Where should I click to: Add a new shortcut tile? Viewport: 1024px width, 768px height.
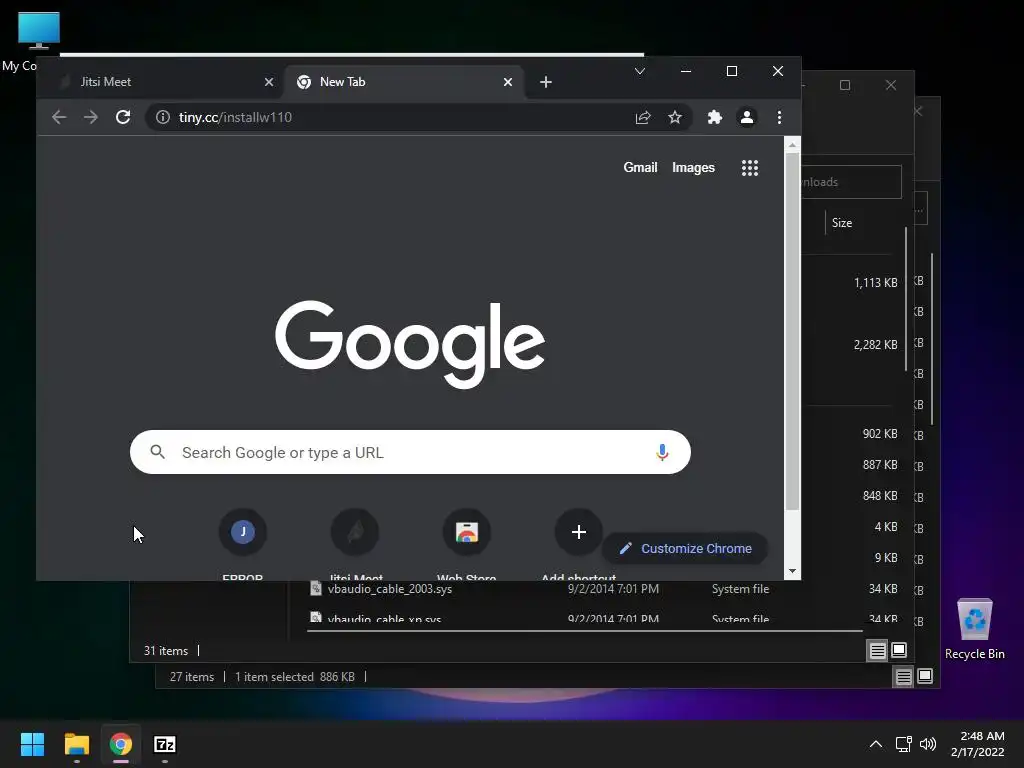point(579,545)
